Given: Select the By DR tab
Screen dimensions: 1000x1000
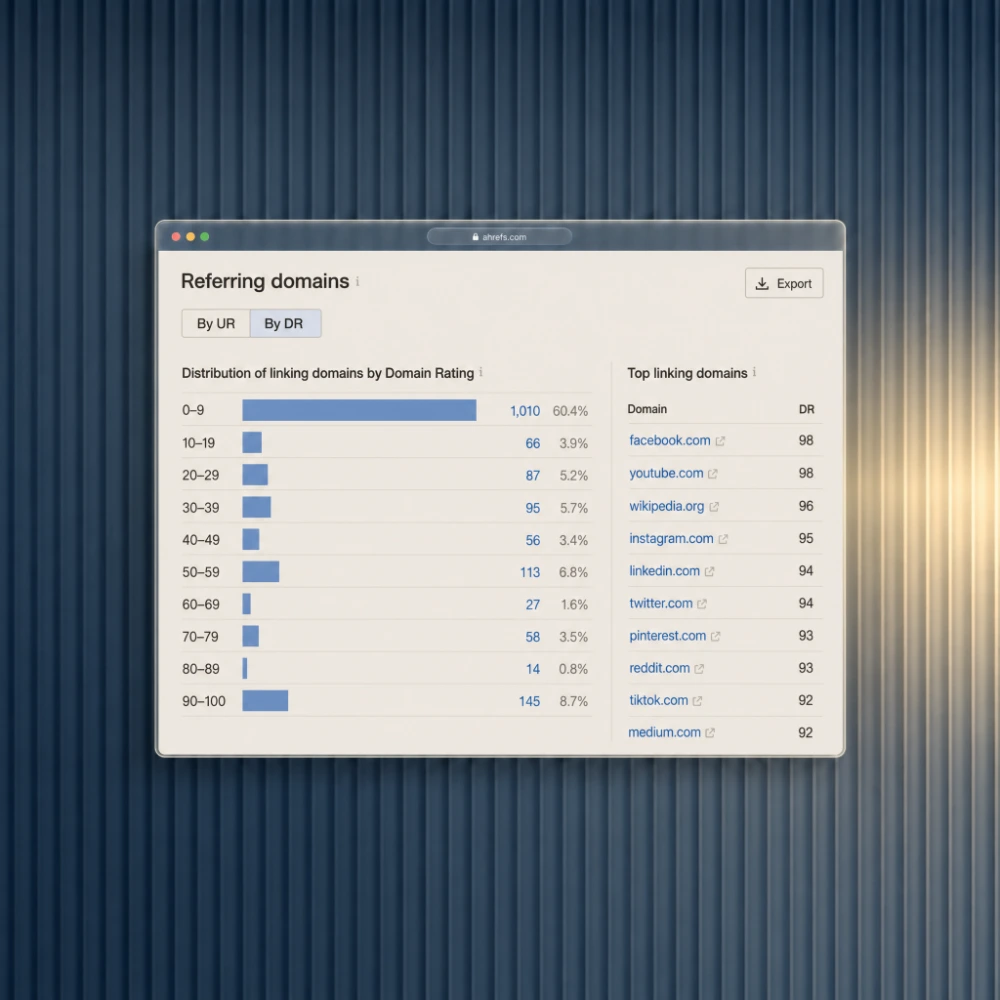Looking at the screenshot, I should click(285, 323).
